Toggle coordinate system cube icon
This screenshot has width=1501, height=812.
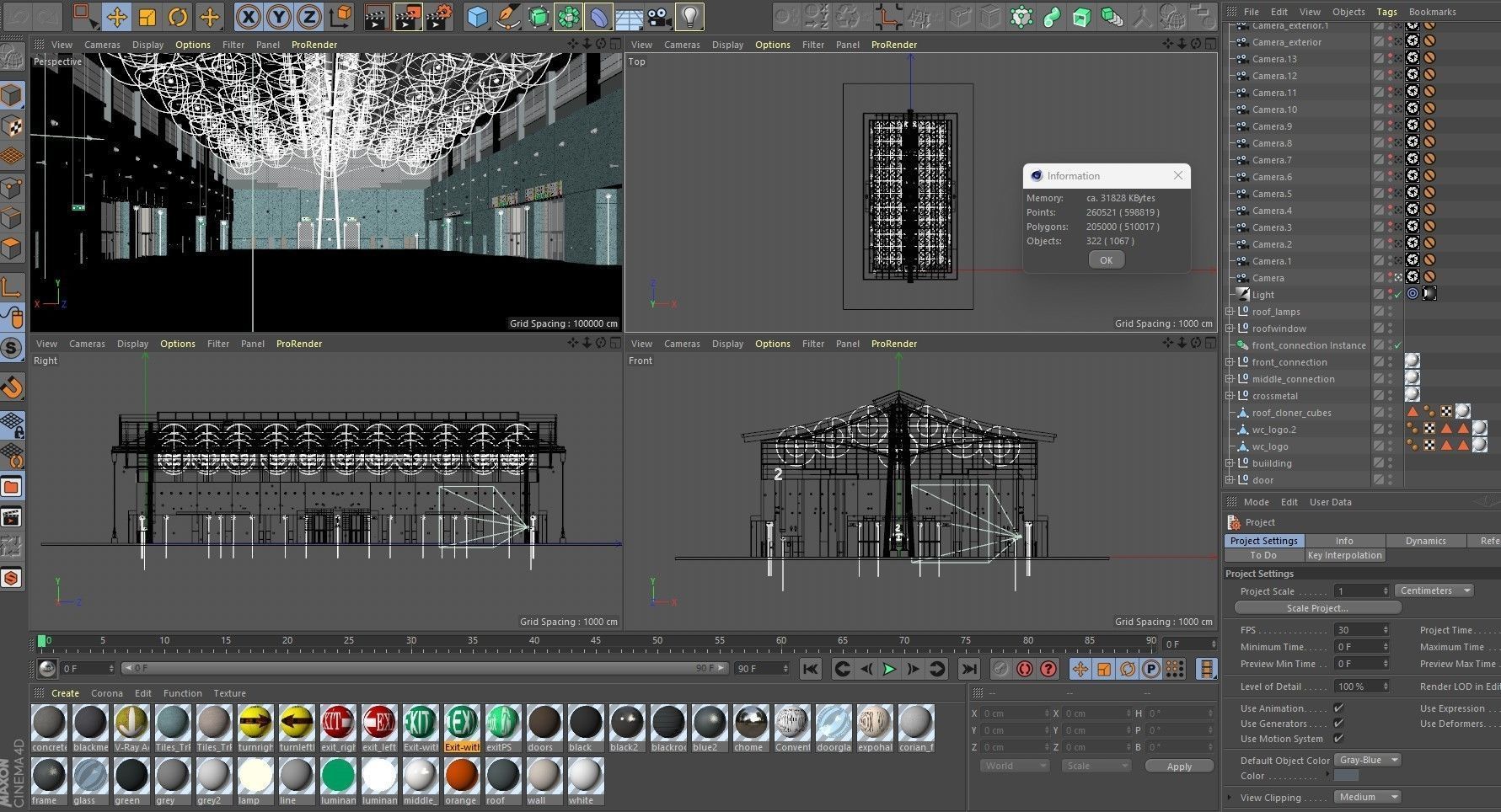point(340,16)
